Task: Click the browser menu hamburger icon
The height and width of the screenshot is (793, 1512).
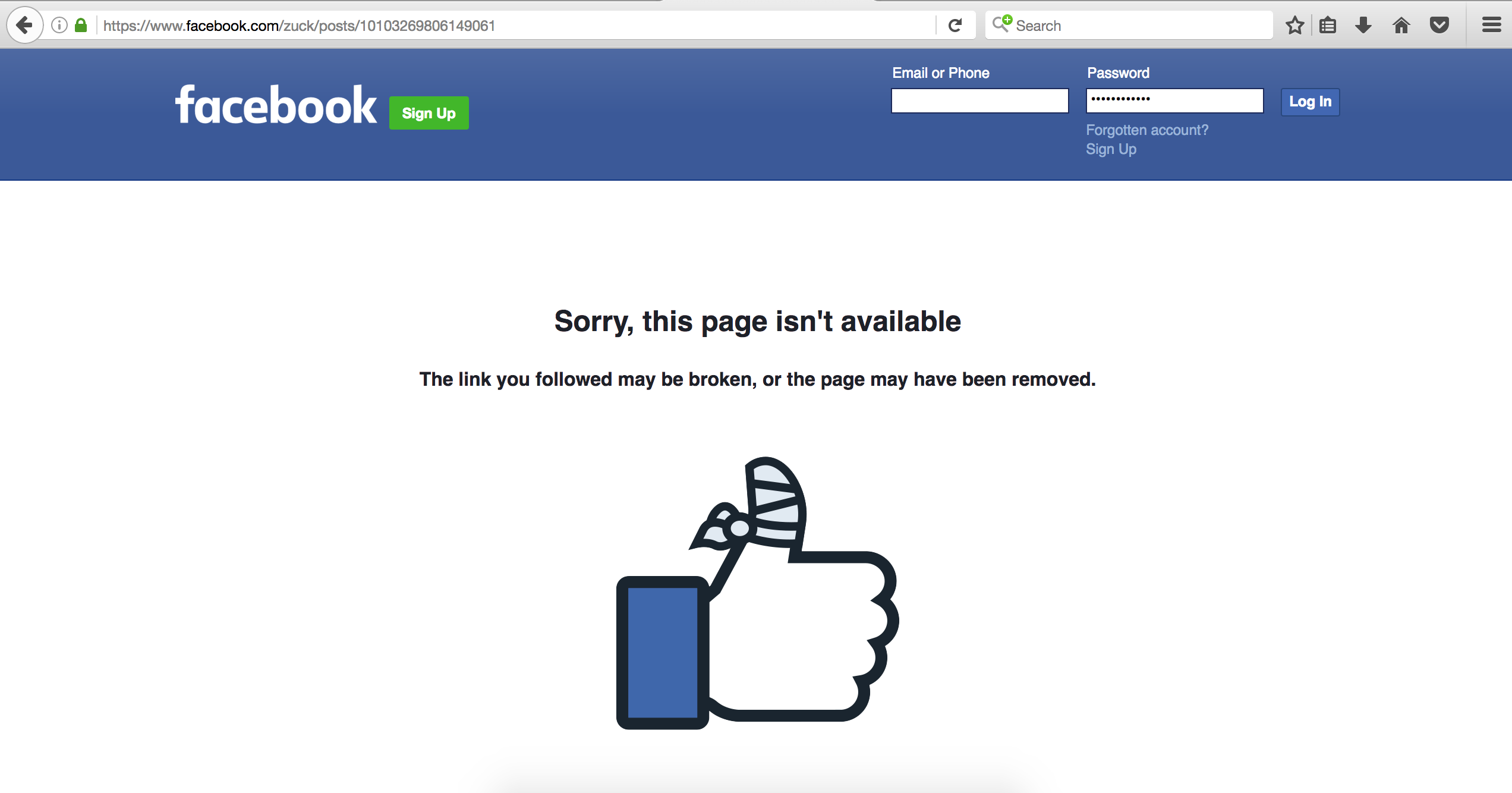Action: coord(1491,24)
